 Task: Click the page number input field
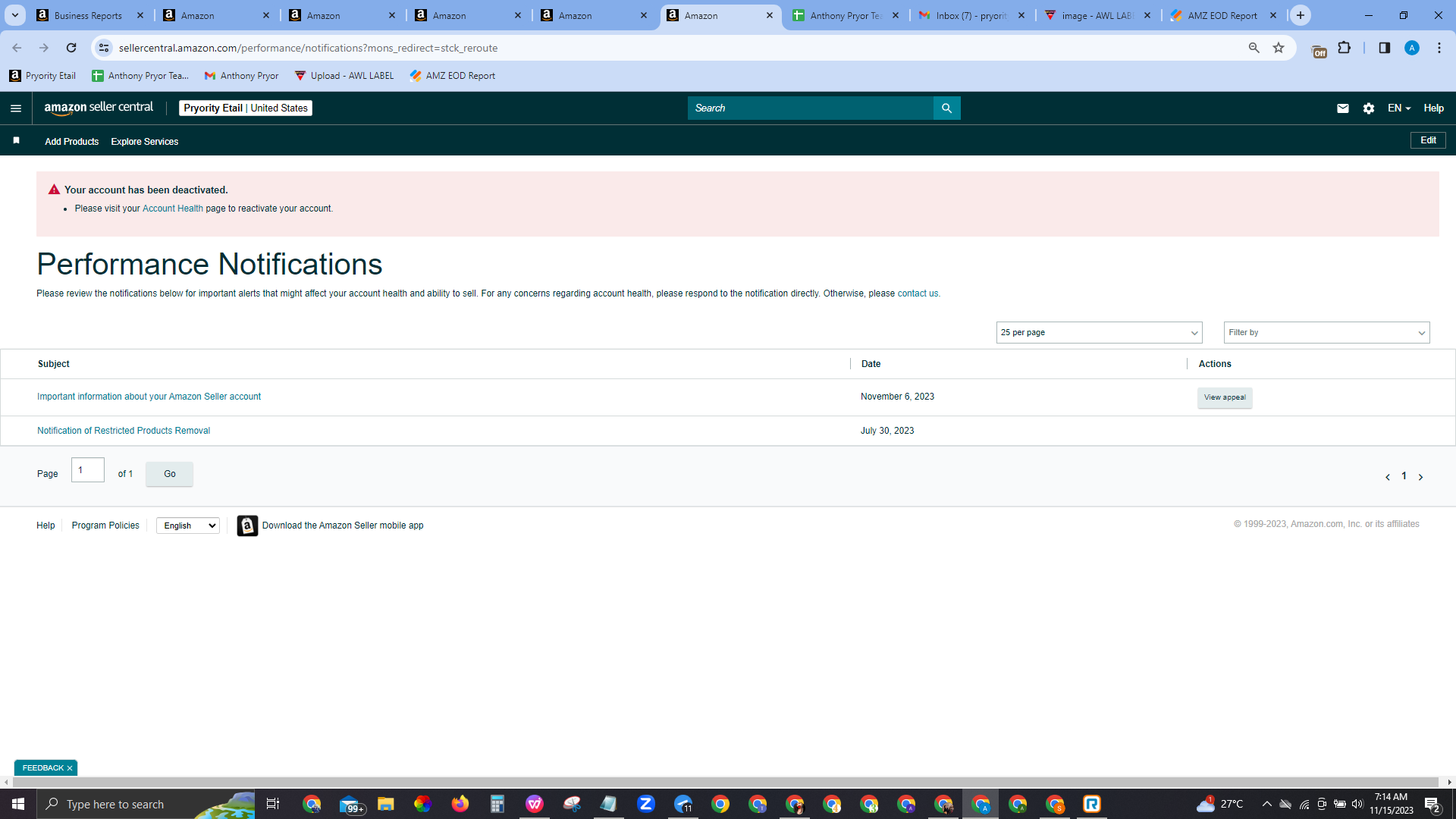(88, 470)
